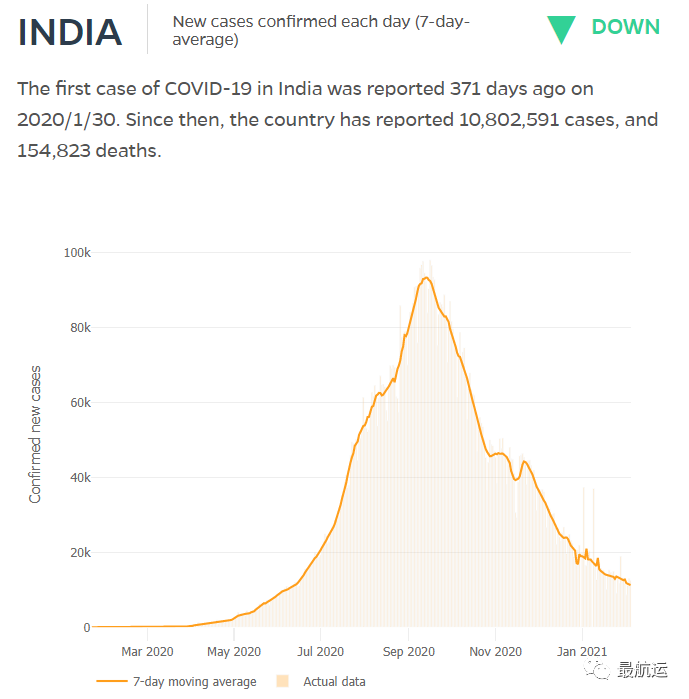Select the Mar 2020 x-axis label
The height and width of the screenshot is (699, 689).
[147, 652]
